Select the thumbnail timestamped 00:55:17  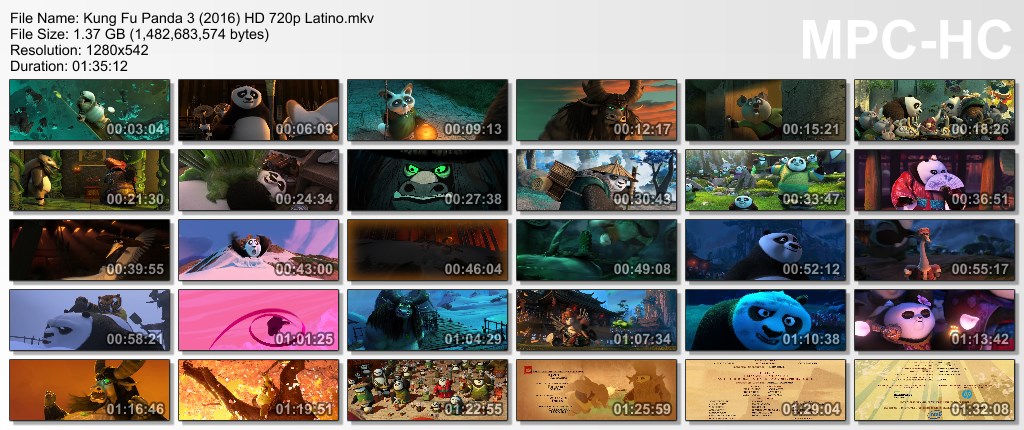pyautogui.click(x=935, y=250)
